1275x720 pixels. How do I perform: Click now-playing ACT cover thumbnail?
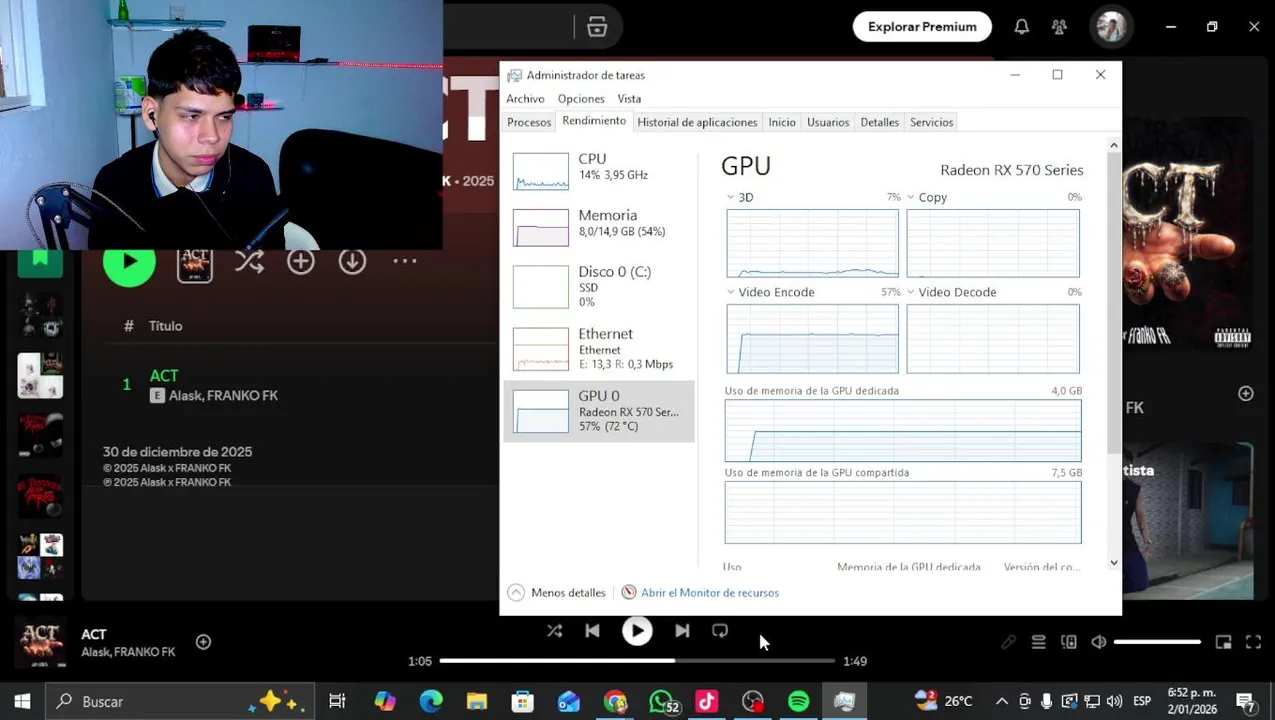click(x=41, y=643)
